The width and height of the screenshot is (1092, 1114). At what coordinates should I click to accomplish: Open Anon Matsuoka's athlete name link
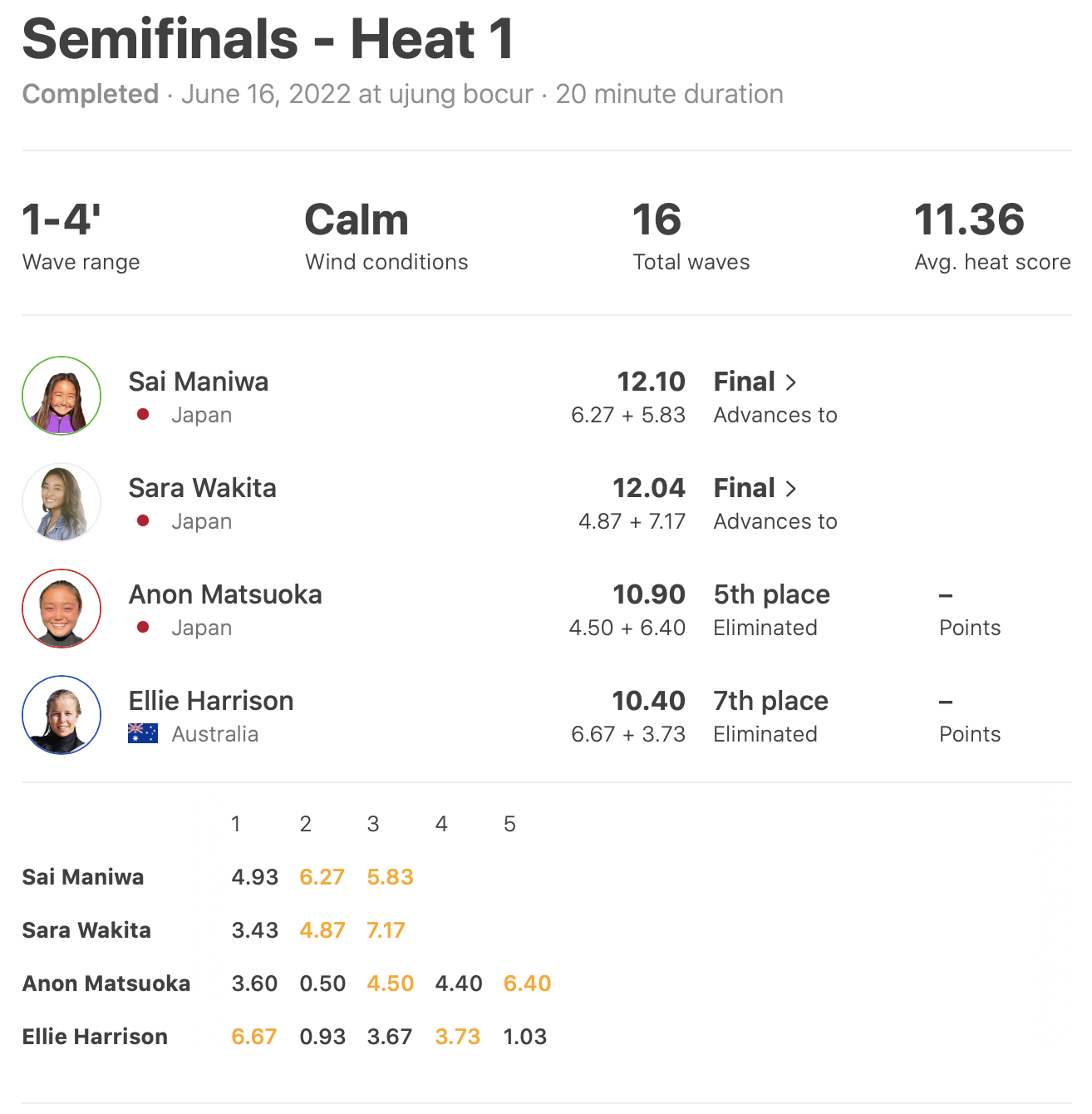[225, 594]
